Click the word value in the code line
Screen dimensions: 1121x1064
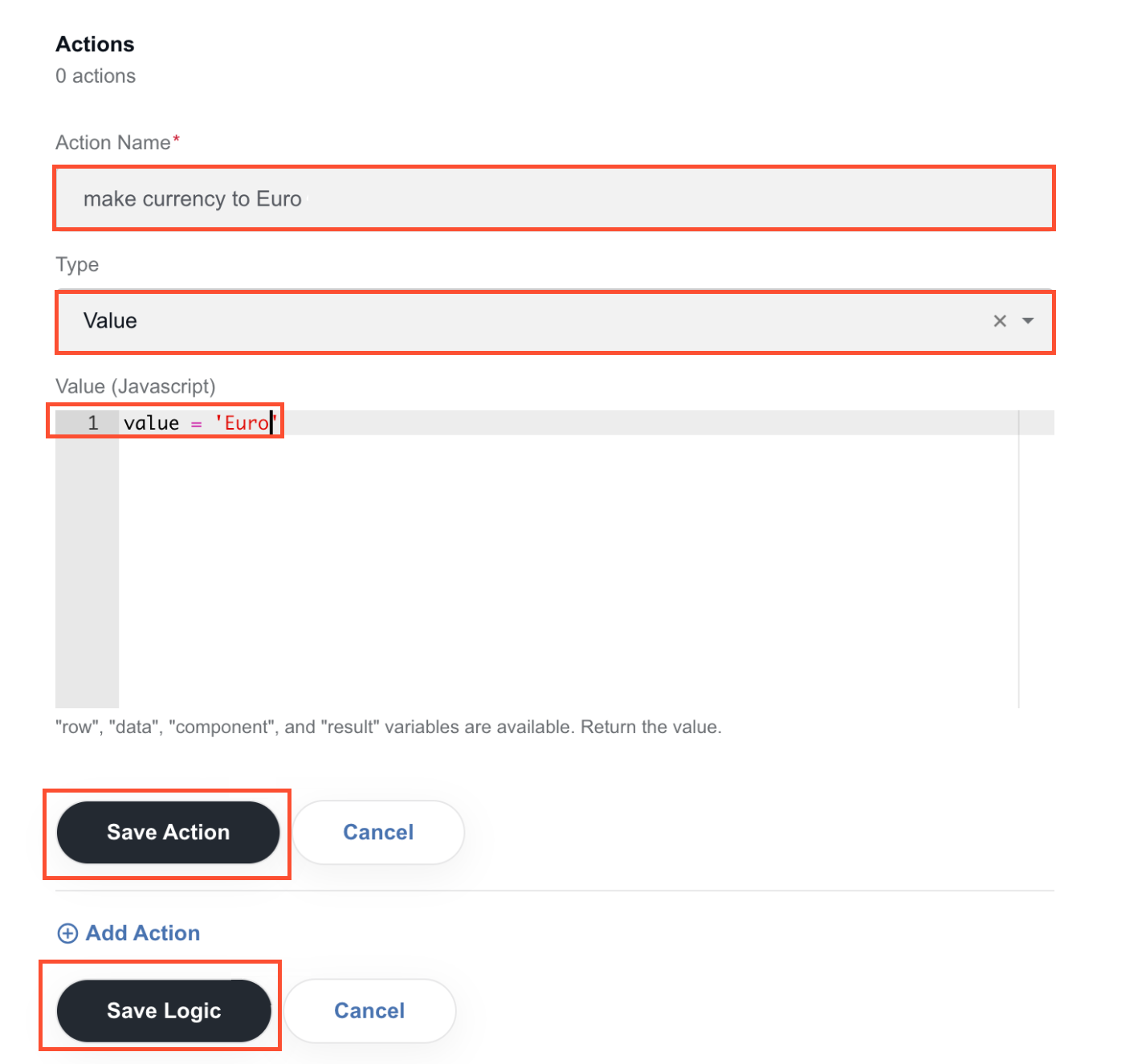(x=151, y=423)
